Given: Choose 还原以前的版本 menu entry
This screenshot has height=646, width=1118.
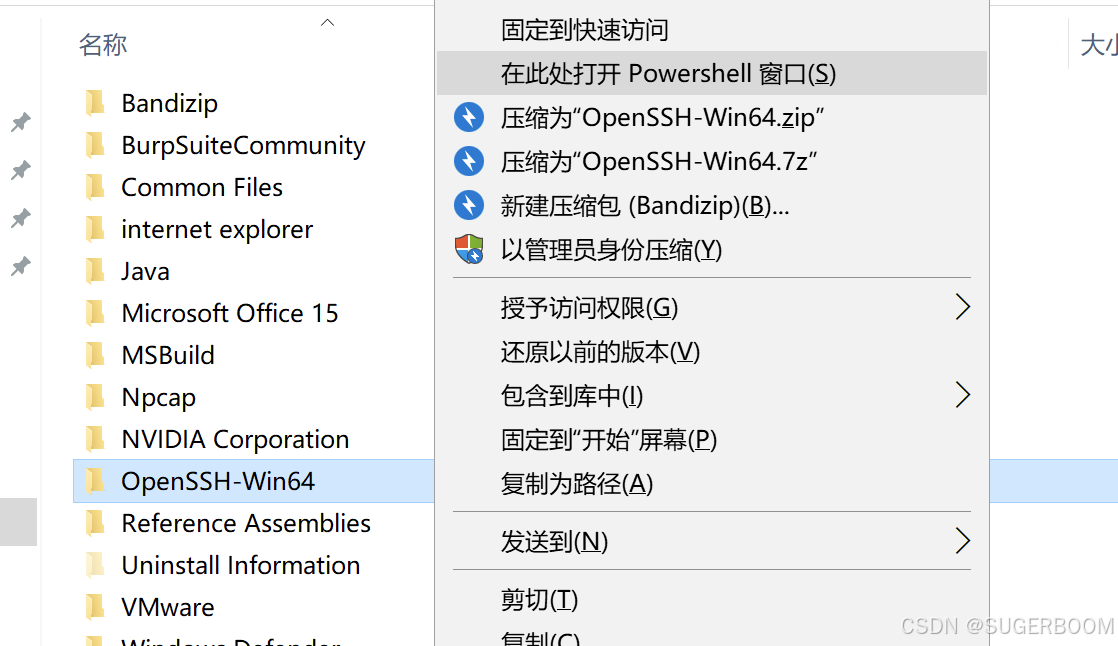Looking at the screenshot, I should (712, 352).
